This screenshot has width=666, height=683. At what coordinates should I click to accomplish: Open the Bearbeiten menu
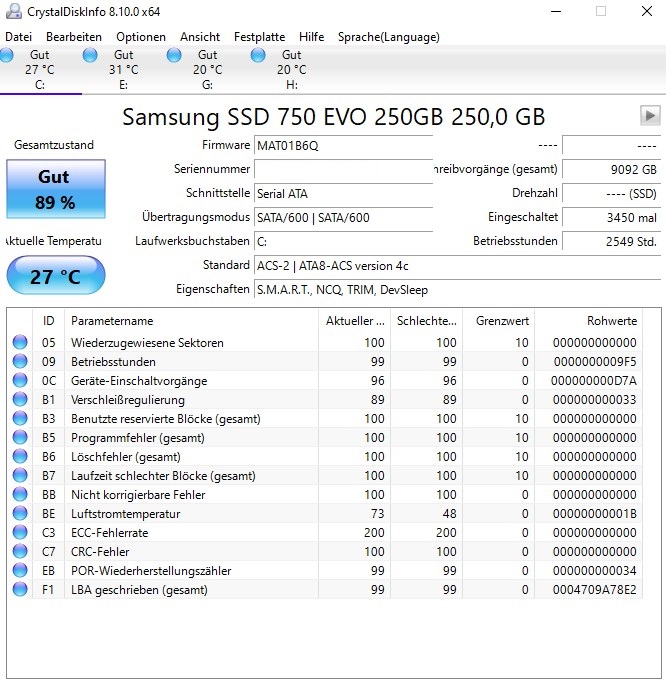pos(74,37)
